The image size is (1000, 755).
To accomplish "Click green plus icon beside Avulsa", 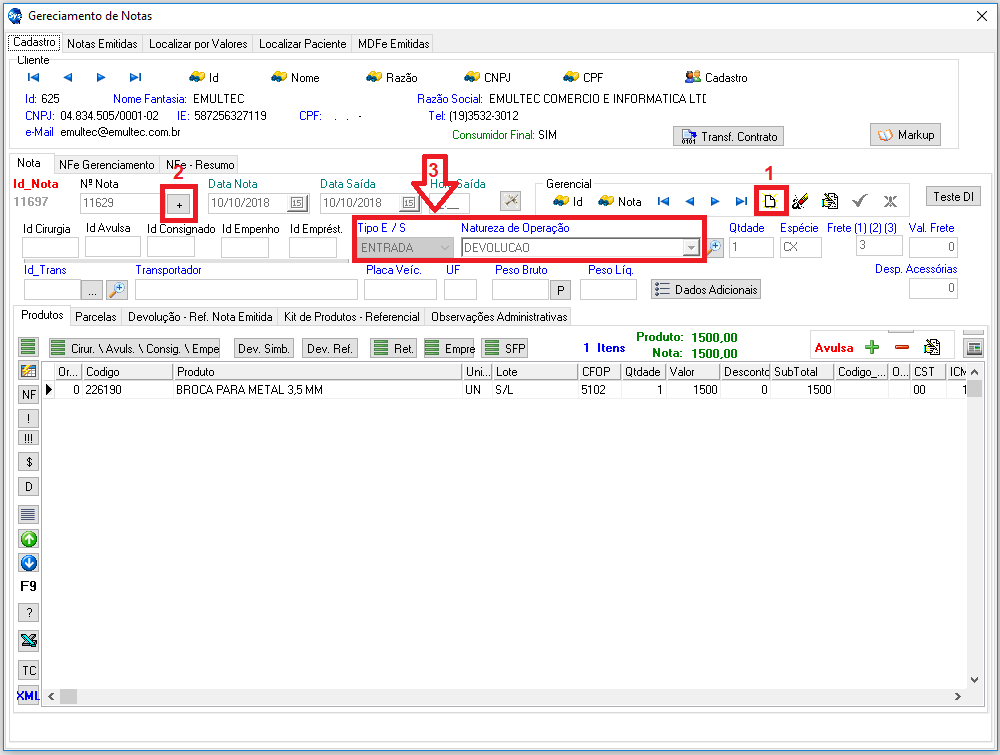I will tap(872, 347).
